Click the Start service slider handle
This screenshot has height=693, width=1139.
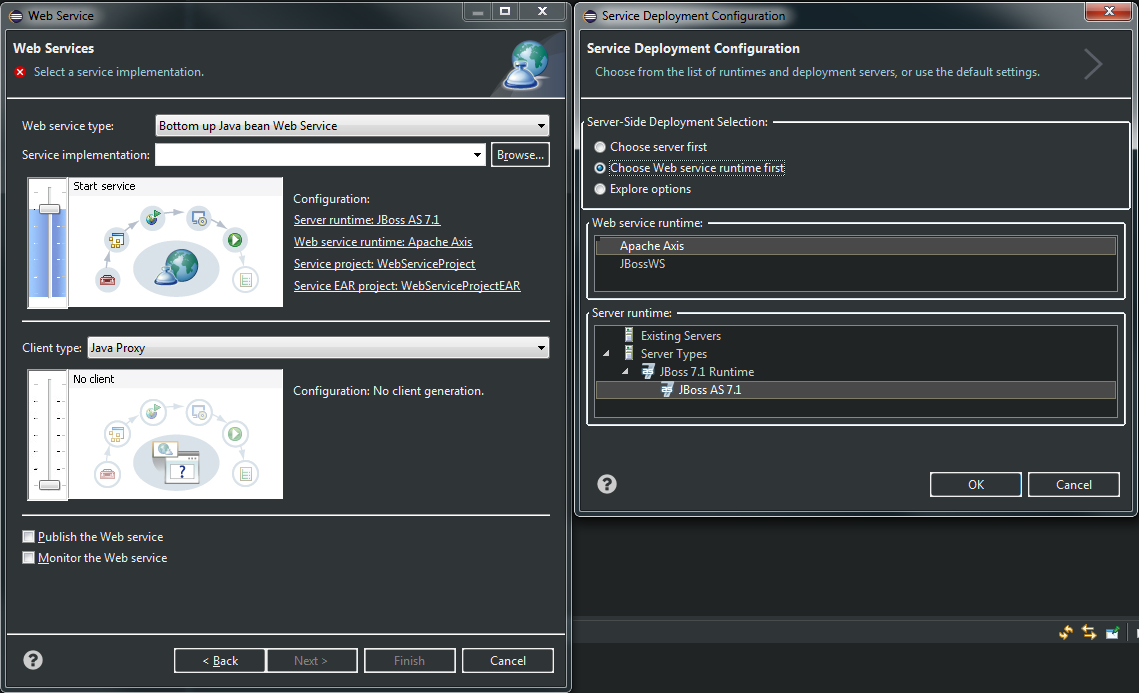coord(49,209)
